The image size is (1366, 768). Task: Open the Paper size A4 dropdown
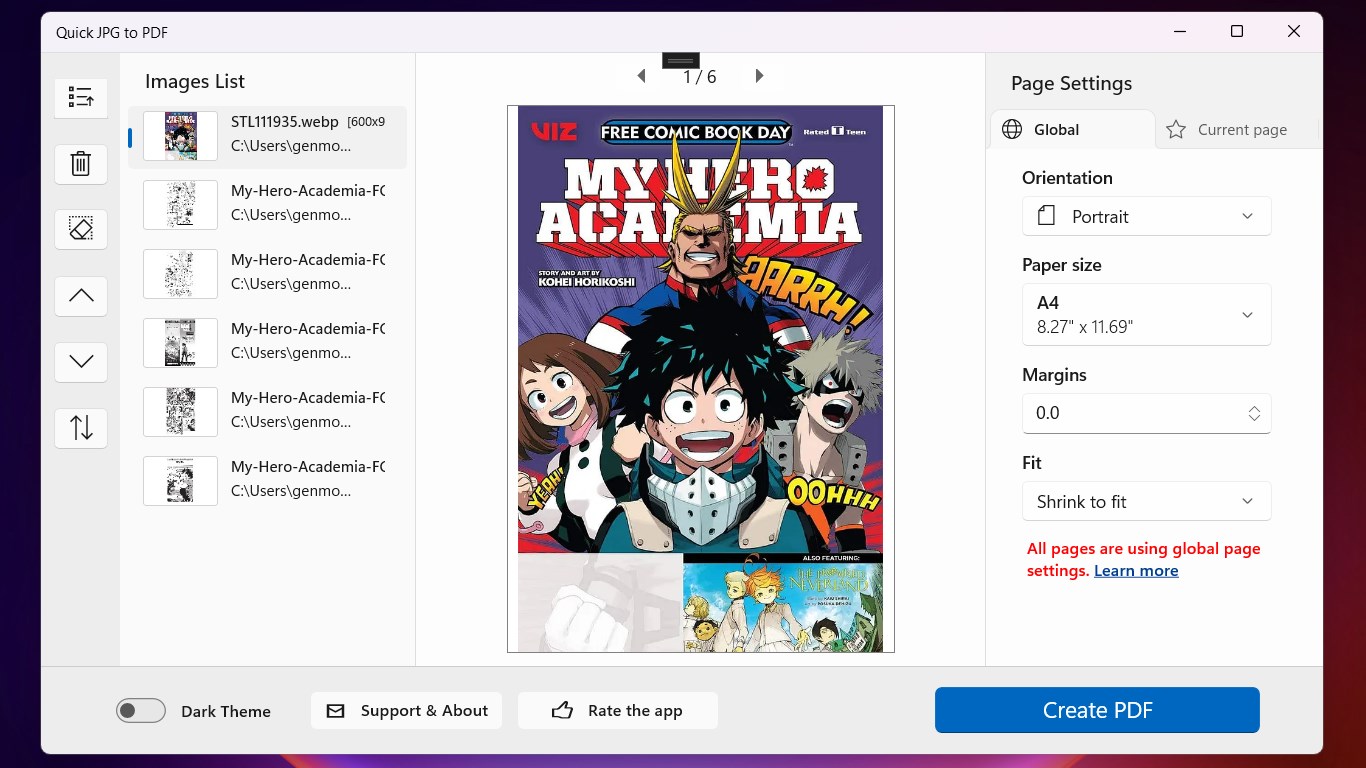click(x=1146, y=314)
